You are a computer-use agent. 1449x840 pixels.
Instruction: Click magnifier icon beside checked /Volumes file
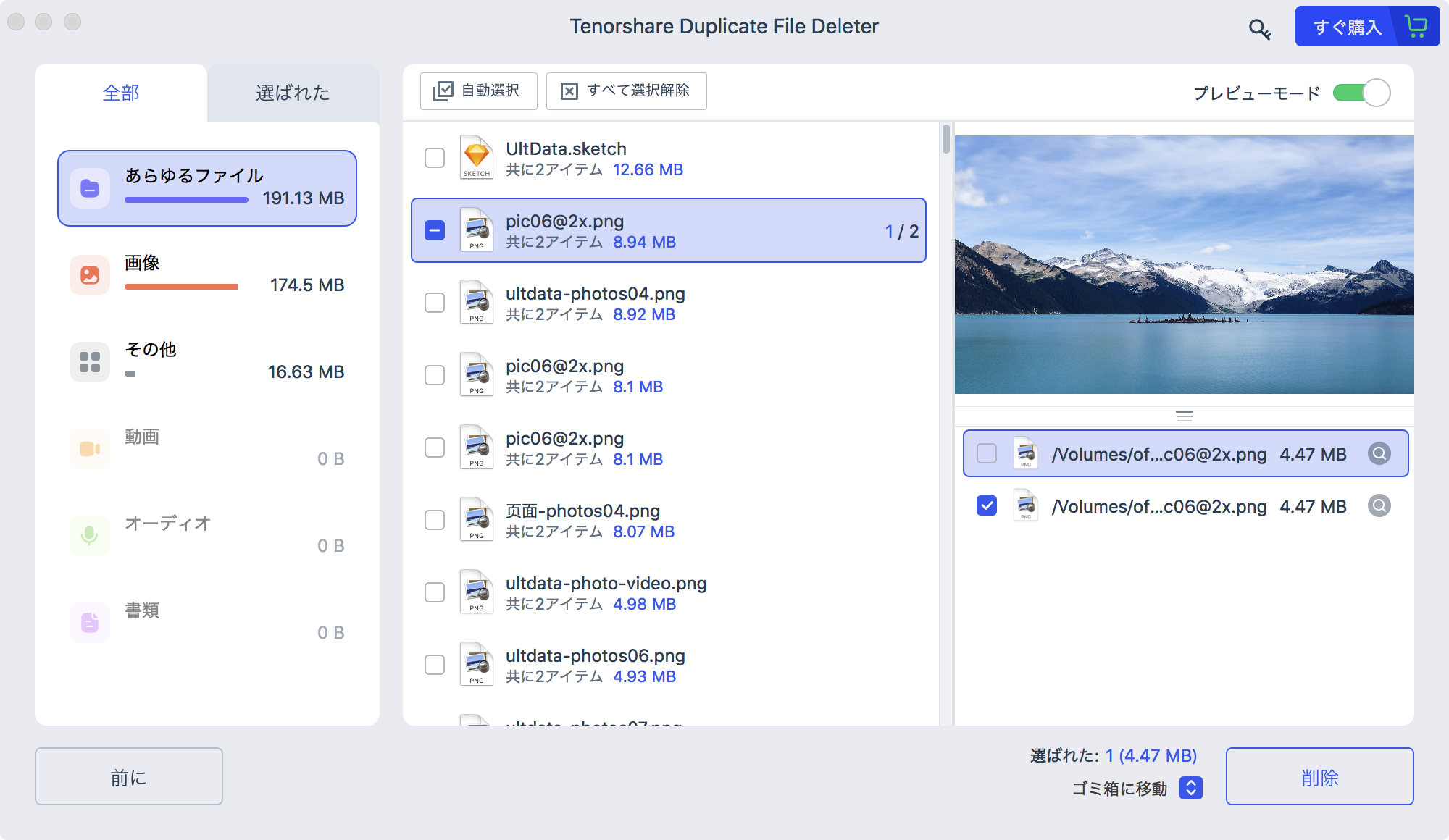click(1379, 505)
